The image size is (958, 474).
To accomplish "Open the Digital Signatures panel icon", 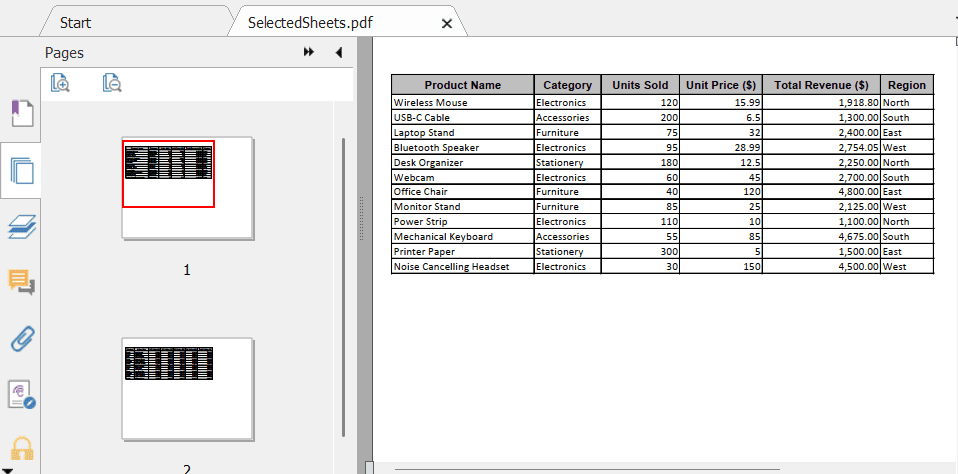I will (22, 395).
